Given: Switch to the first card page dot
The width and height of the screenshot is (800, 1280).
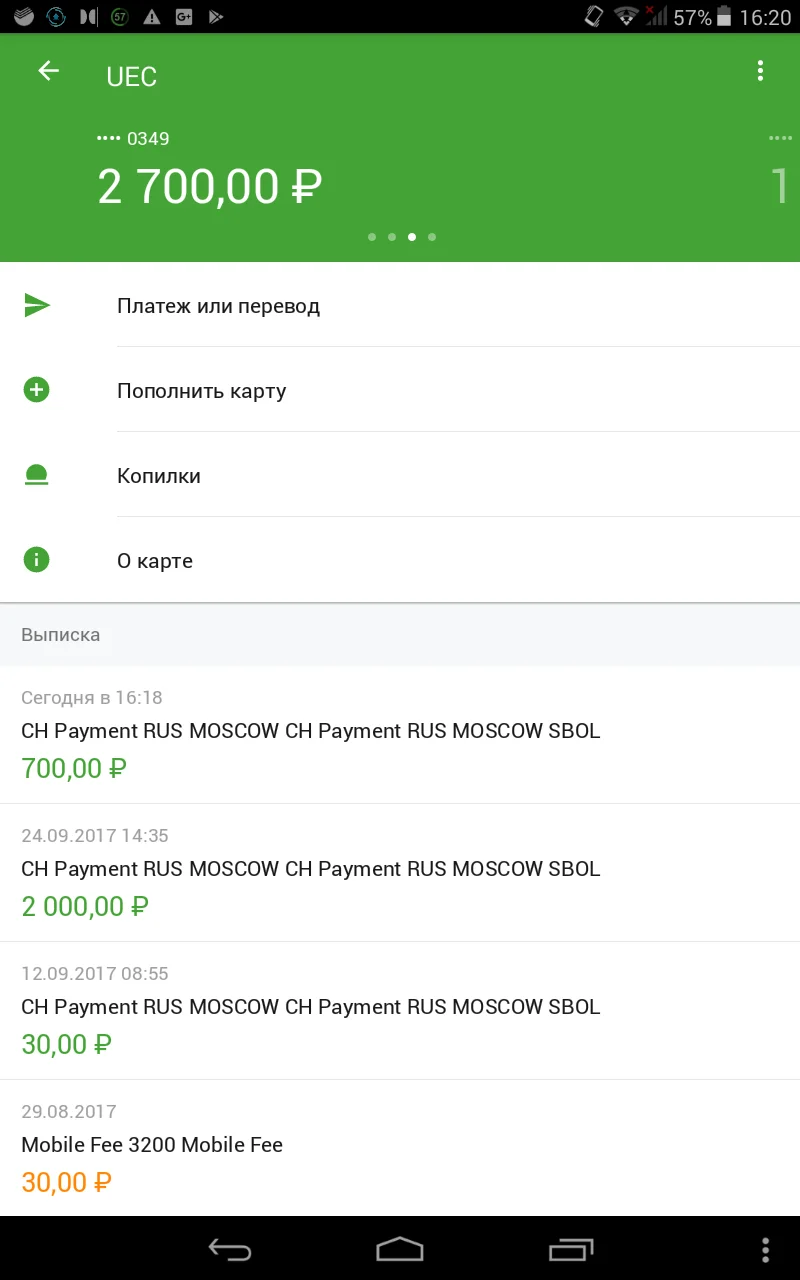Looking at the screenshot, I should [x=372, y=237].
